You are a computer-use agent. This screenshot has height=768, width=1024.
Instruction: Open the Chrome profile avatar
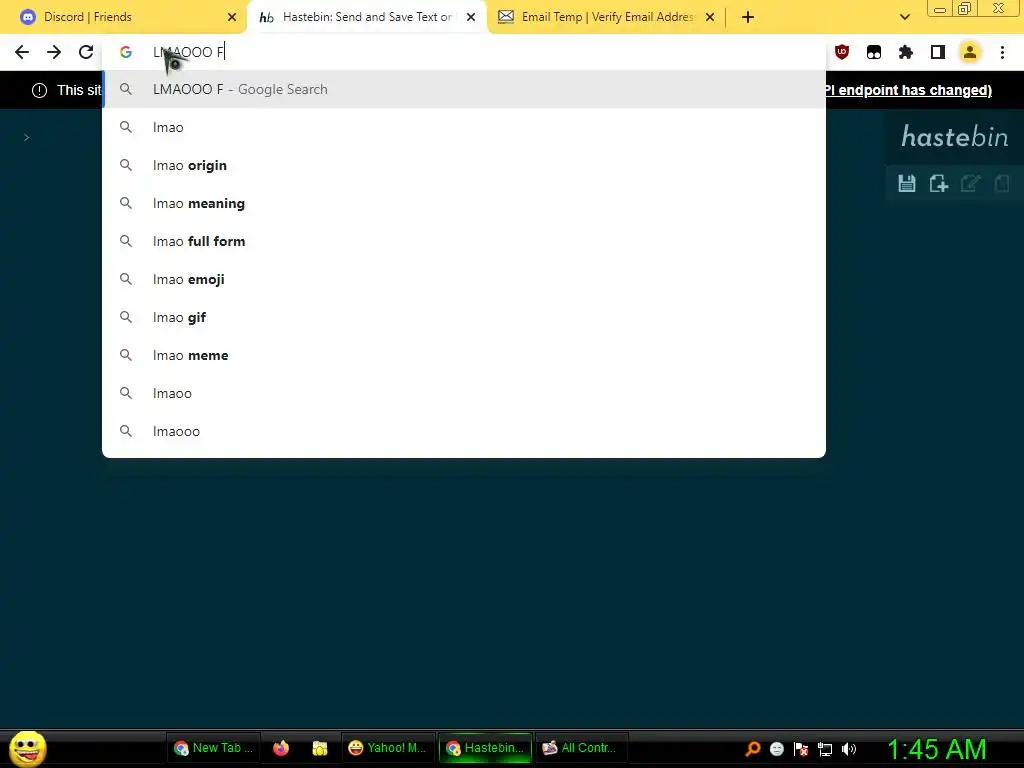[x=970, y=52]
